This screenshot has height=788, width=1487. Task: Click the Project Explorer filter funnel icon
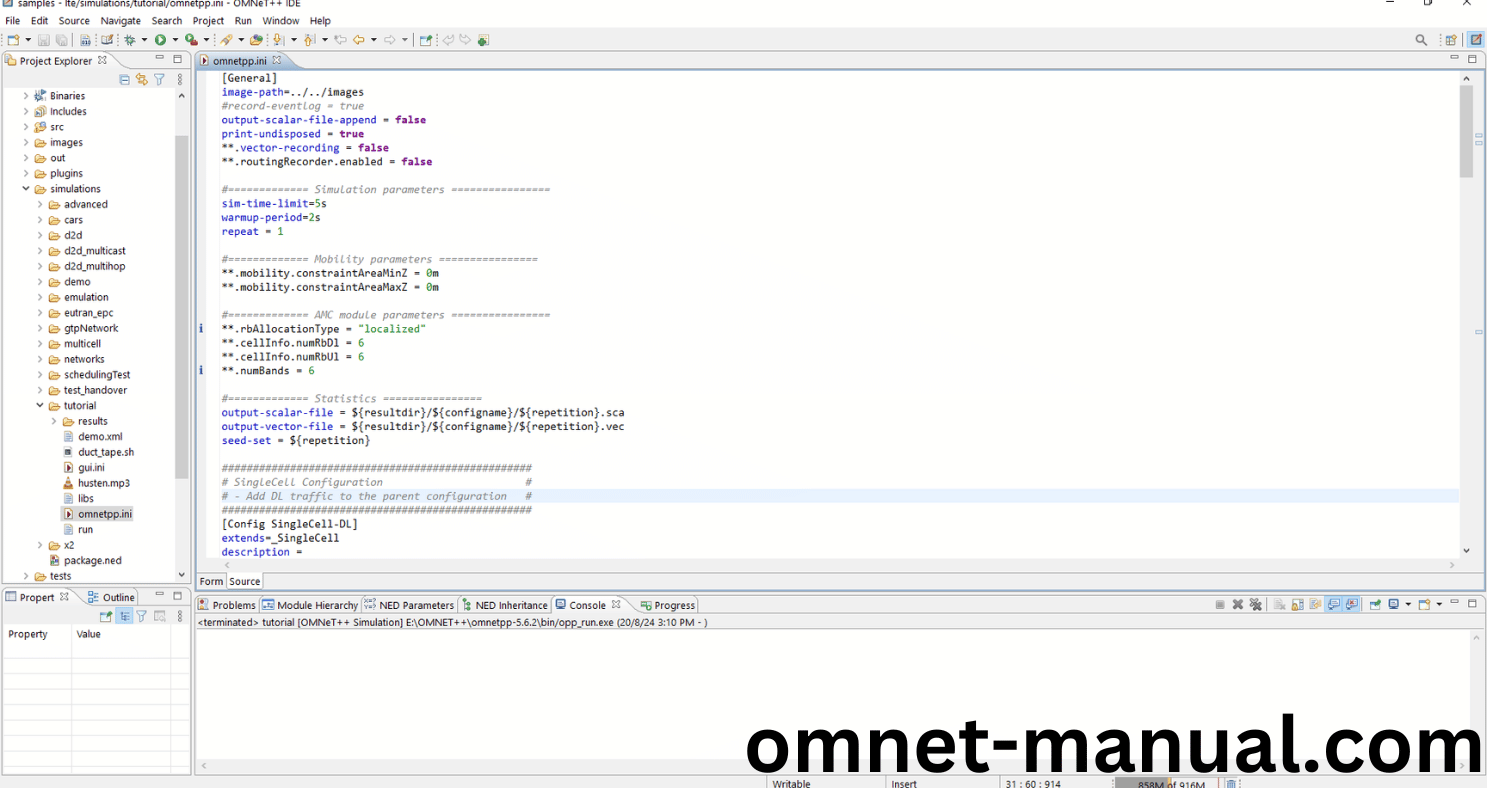click(159, 79)
